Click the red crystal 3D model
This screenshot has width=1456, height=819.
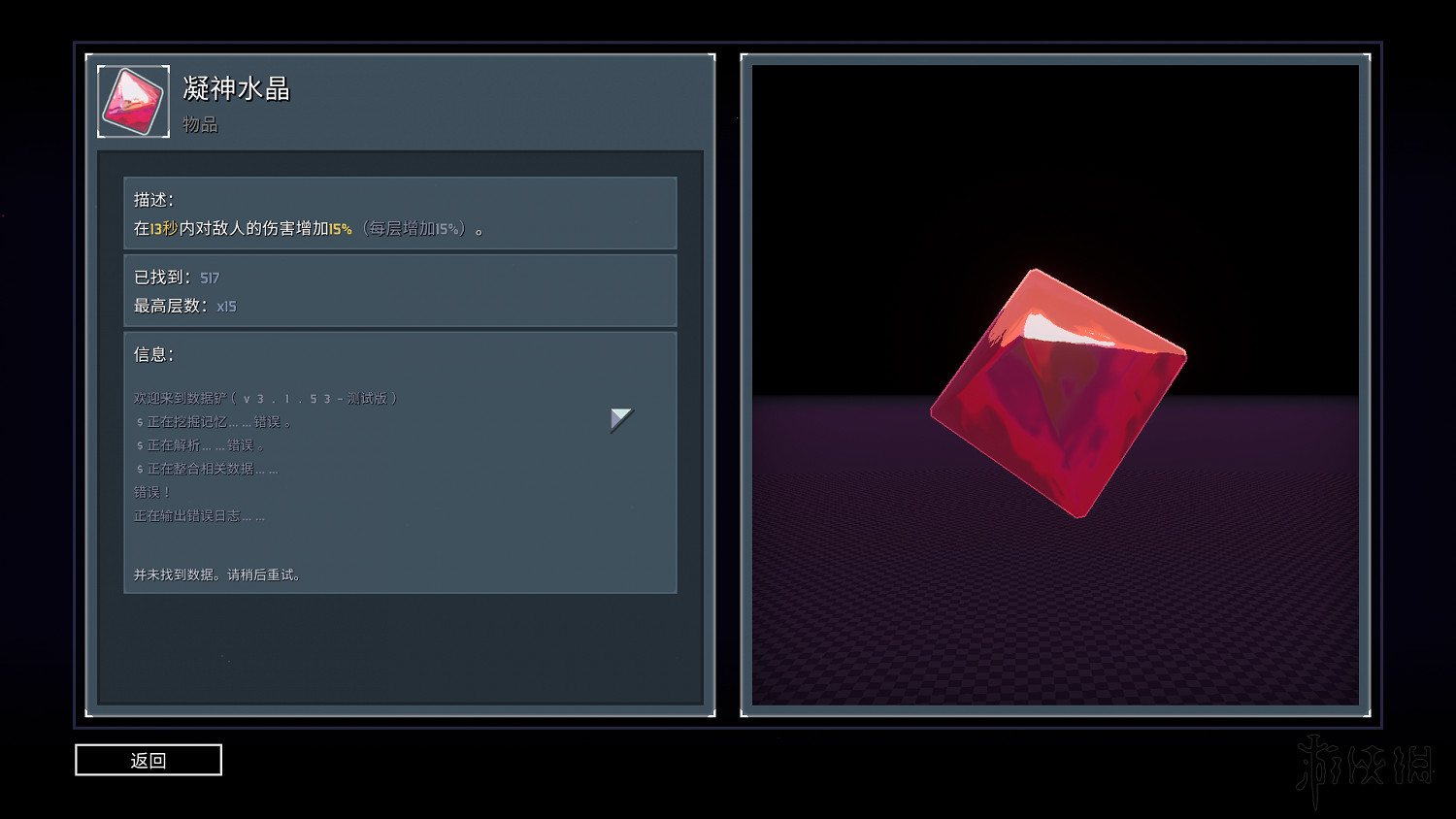(1058, 393)
